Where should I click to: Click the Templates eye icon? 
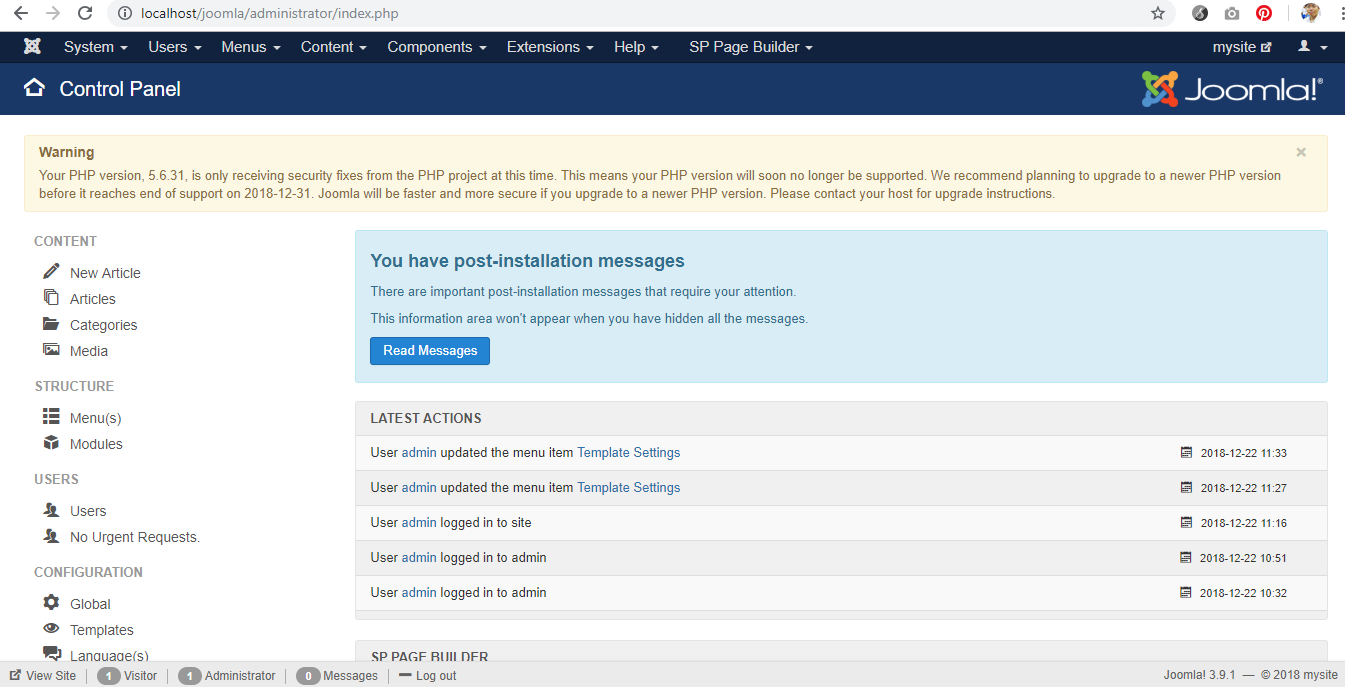(x=51, y=629)
